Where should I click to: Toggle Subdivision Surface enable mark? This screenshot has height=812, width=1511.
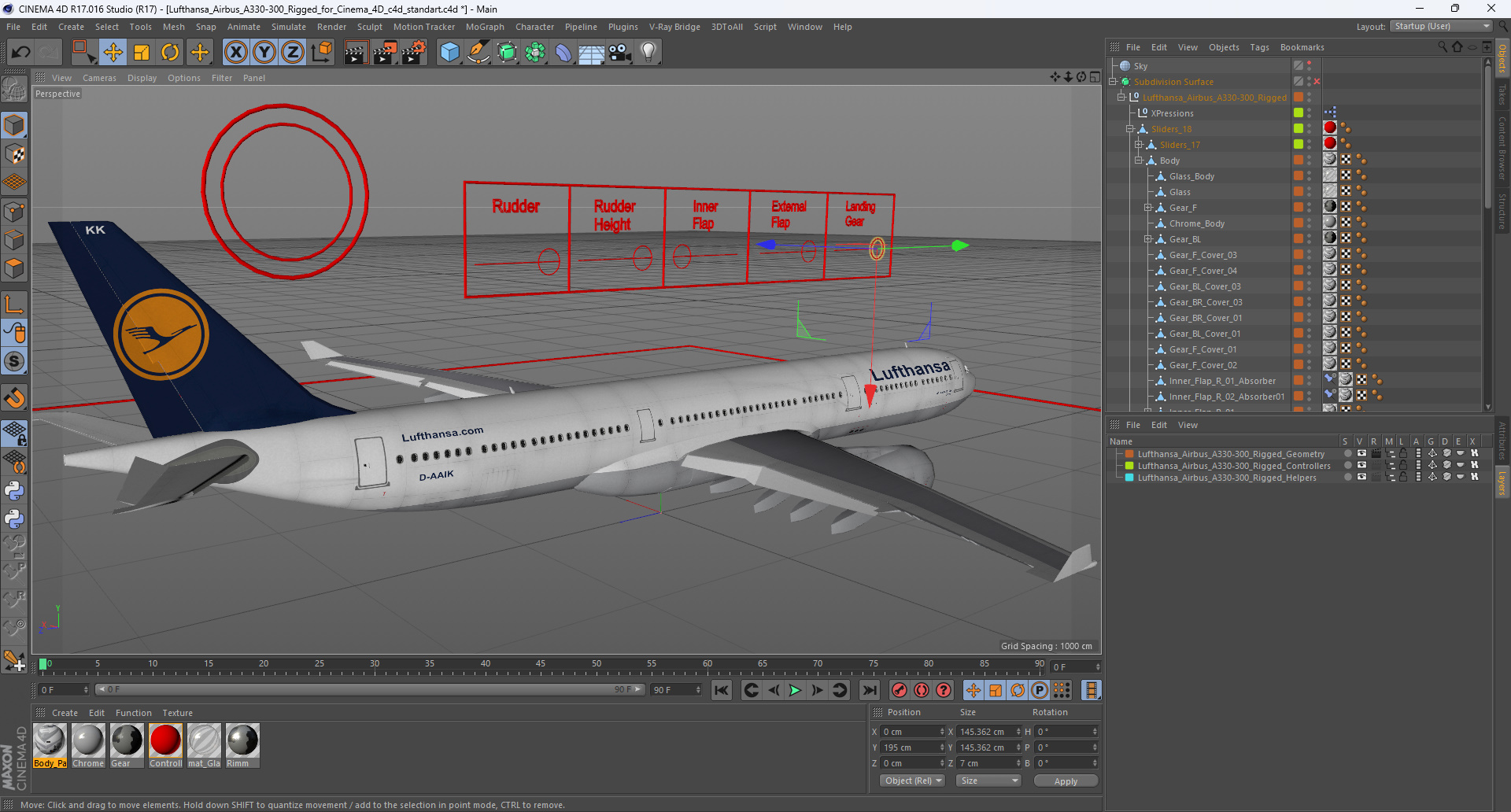(x=1317, y=82)
